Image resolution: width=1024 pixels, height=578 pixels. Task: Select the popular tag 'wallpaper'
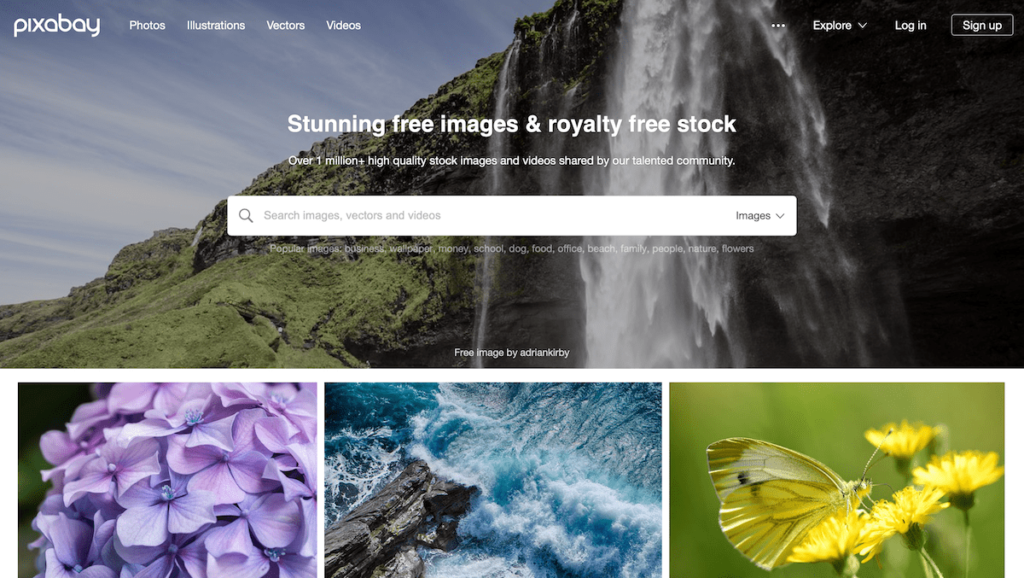click(x=411, y=249)
